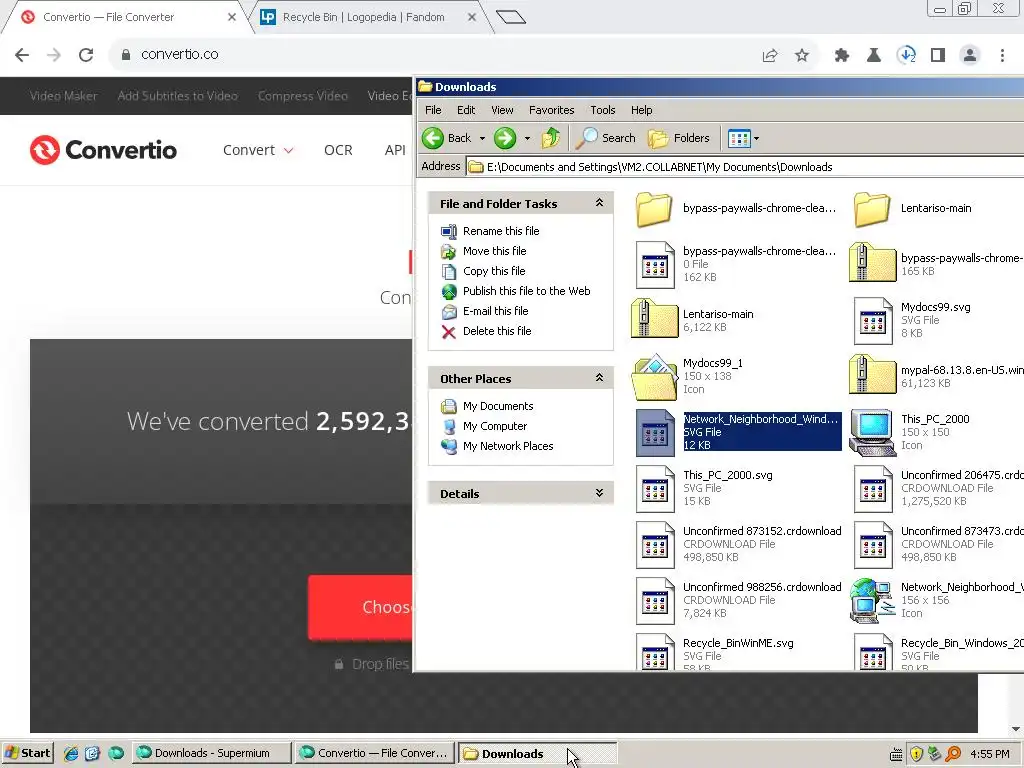Open the Favorites menu in Downloads window
The width and height of the screenshot is (1024, 768).
tap(552, 110)
